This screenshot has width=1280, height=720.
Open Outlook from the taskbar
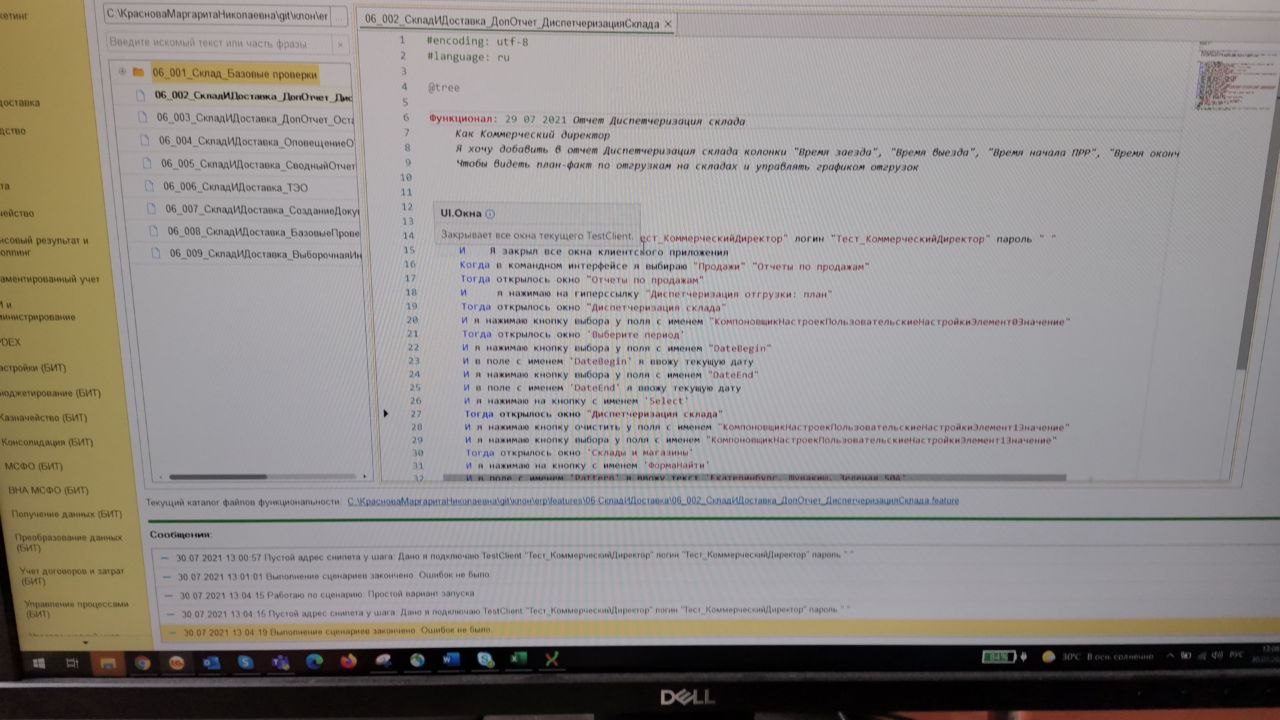(211, 662)
